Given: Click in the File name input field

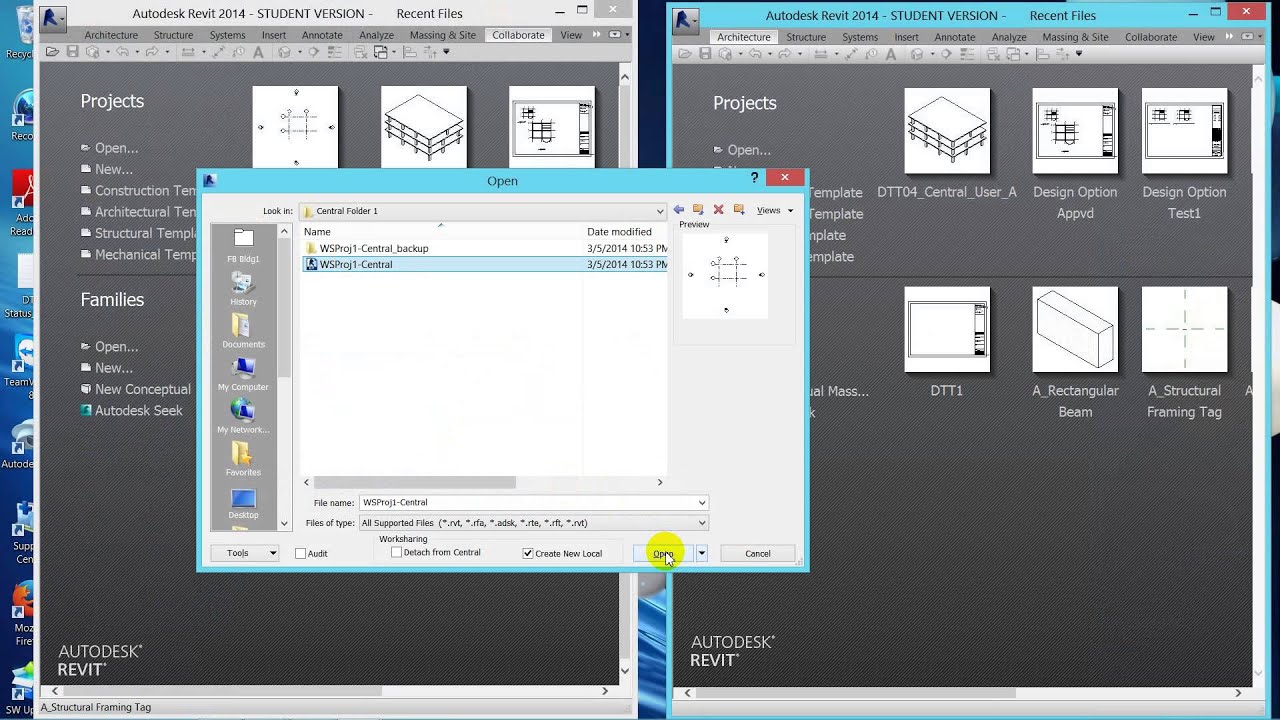Looking at the screenshot, I should (526, 503).
